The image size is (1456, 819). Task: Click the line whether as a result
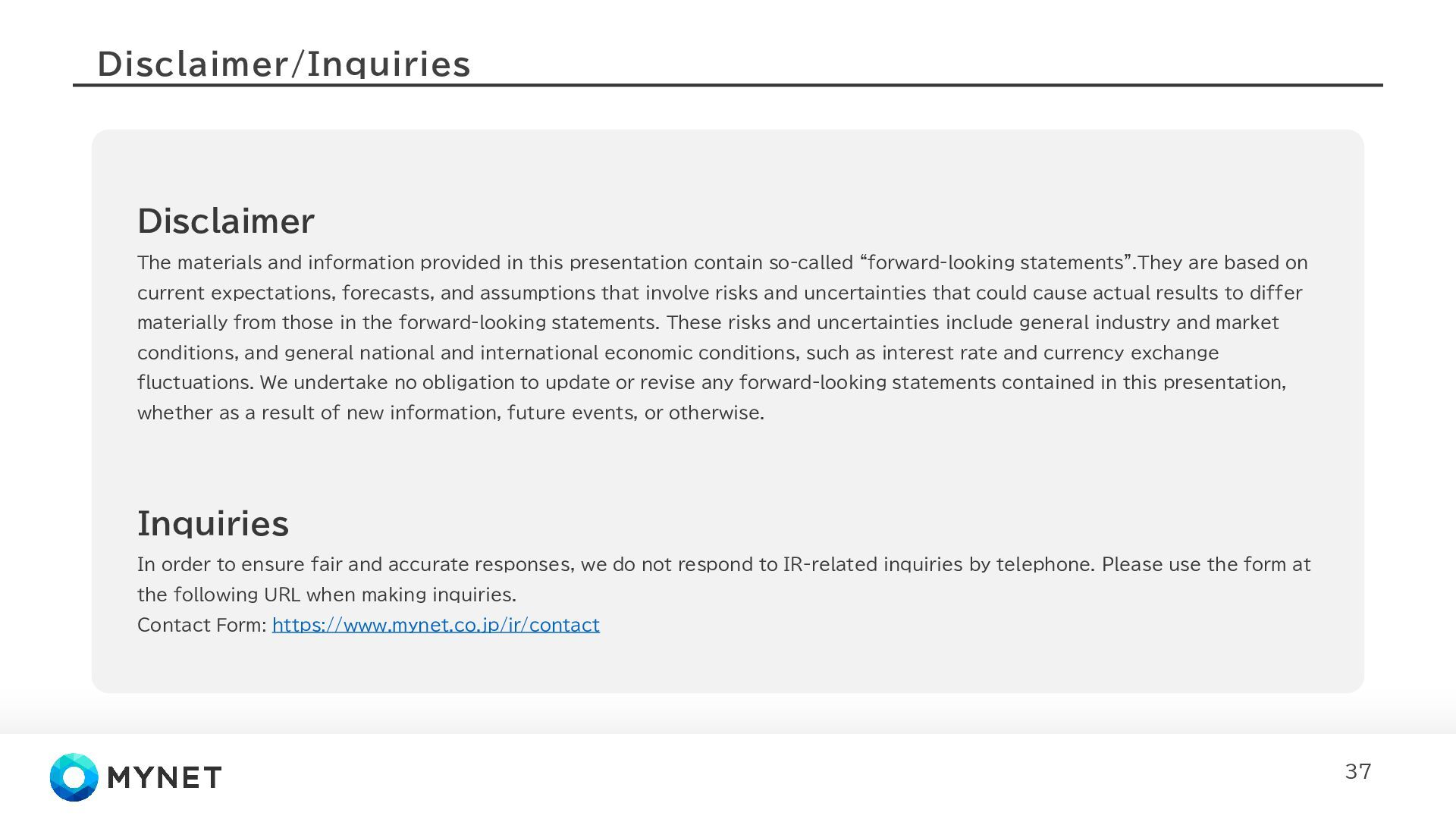coord(450,413)
